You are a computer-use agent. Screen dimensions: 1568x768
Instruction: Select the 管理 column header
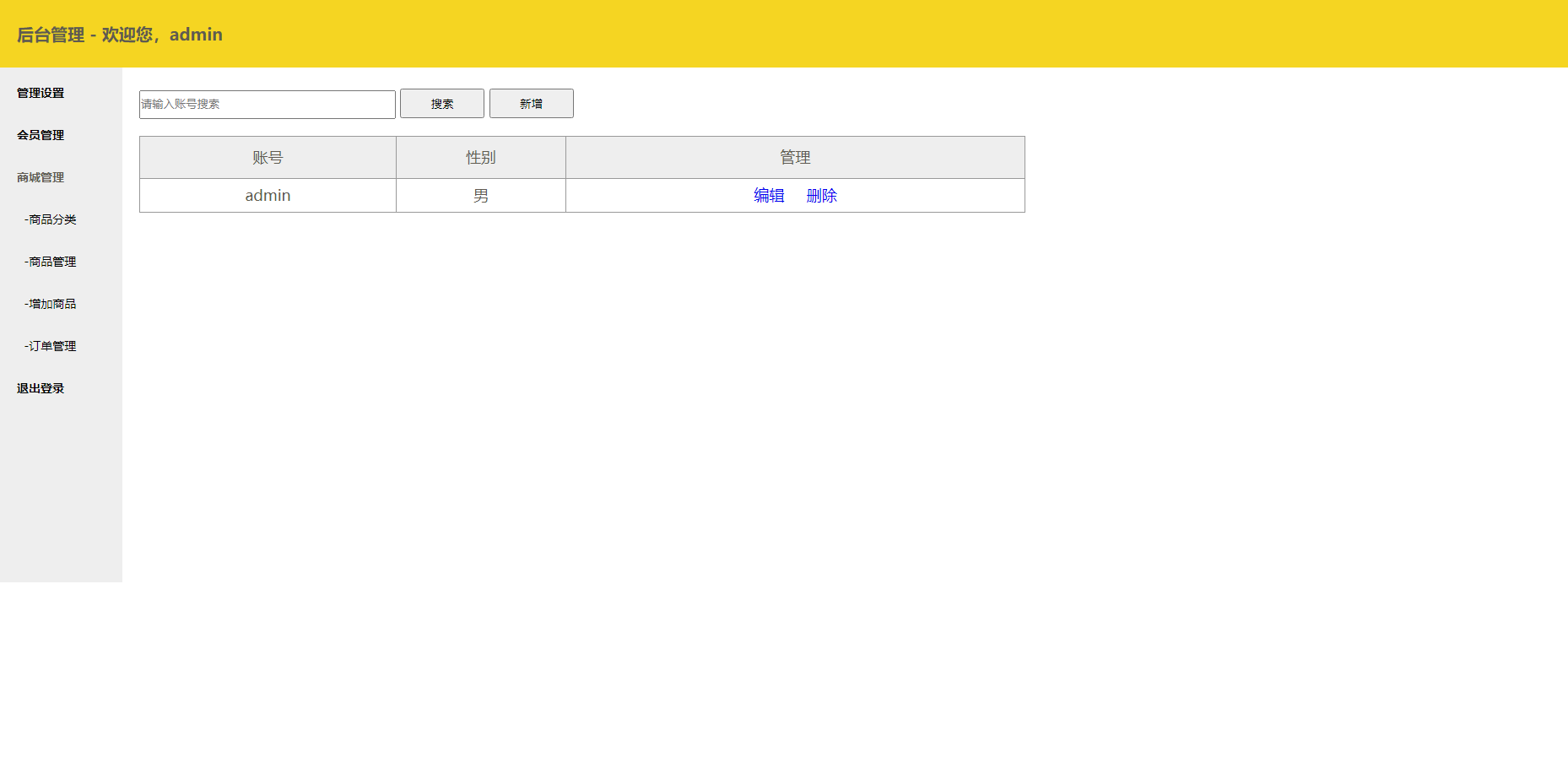(x=795, y=158)
